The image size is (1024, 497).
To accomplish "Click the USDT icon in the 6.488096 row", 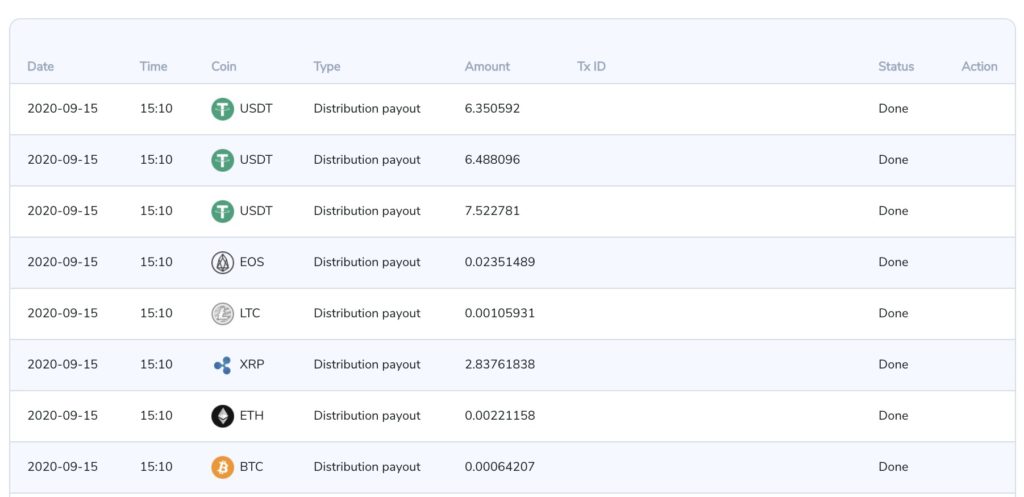I will click(x=222, y=160).
